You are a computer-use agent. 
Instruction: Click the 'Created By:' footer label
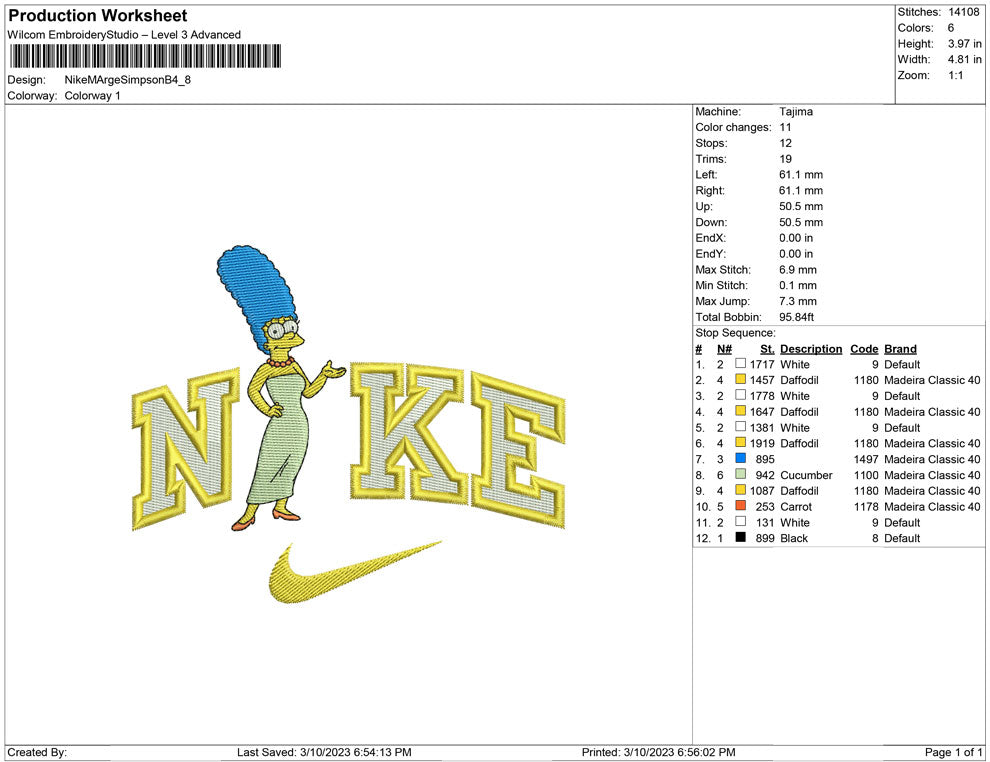coord(37,752)
